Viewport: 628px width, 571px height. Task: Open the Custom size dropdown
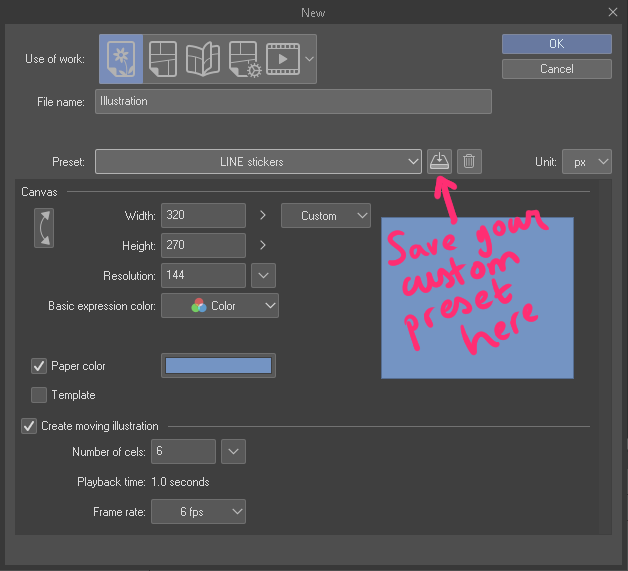(326, 216)
